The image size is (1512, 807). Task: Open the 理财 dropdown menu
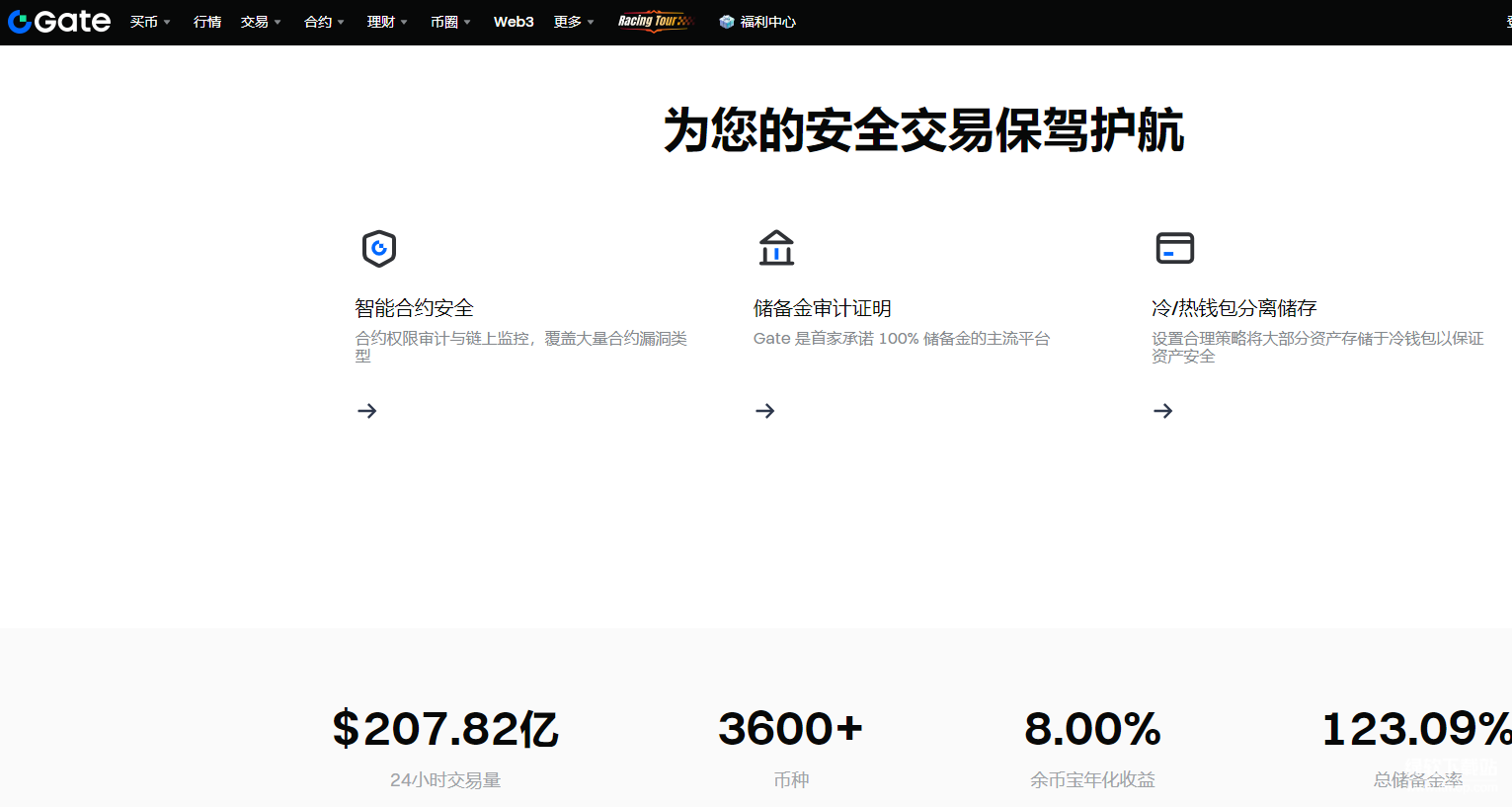387,22
